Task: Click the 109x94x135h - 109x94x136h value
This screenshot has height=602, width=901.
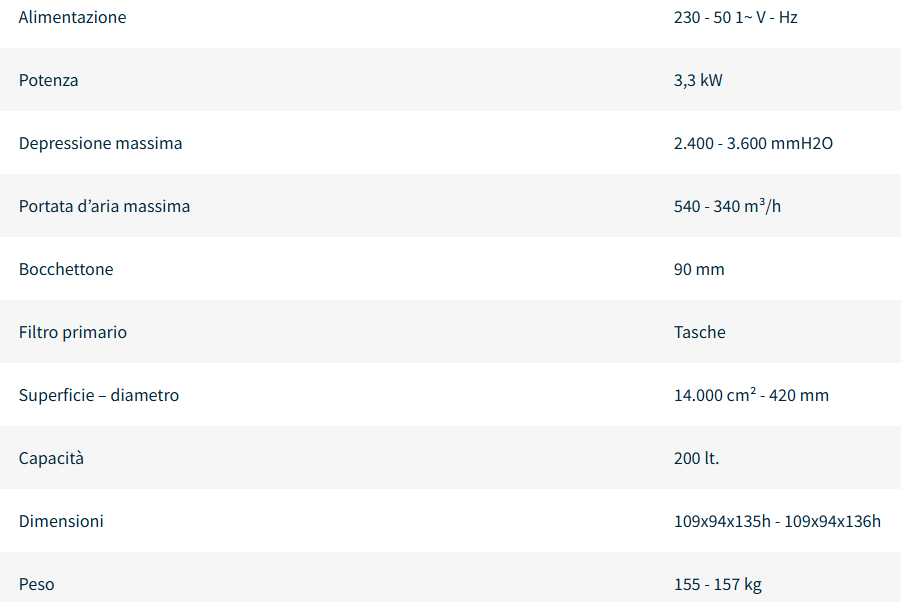Action: (x=777, y=522)
